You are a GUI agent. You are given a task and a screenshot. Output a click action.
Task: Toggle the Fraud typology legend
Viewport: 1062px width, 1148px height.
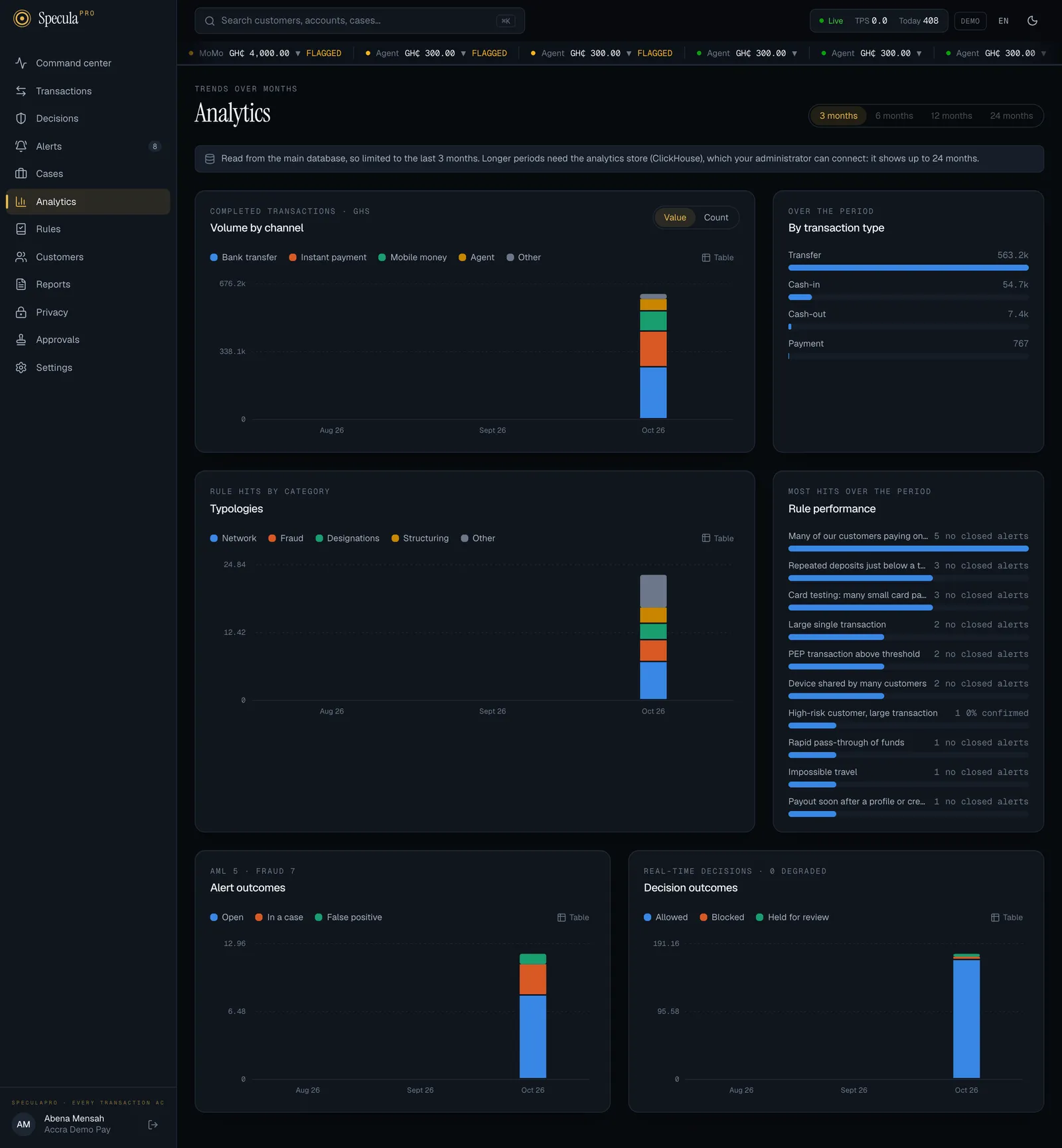(285, 538)
